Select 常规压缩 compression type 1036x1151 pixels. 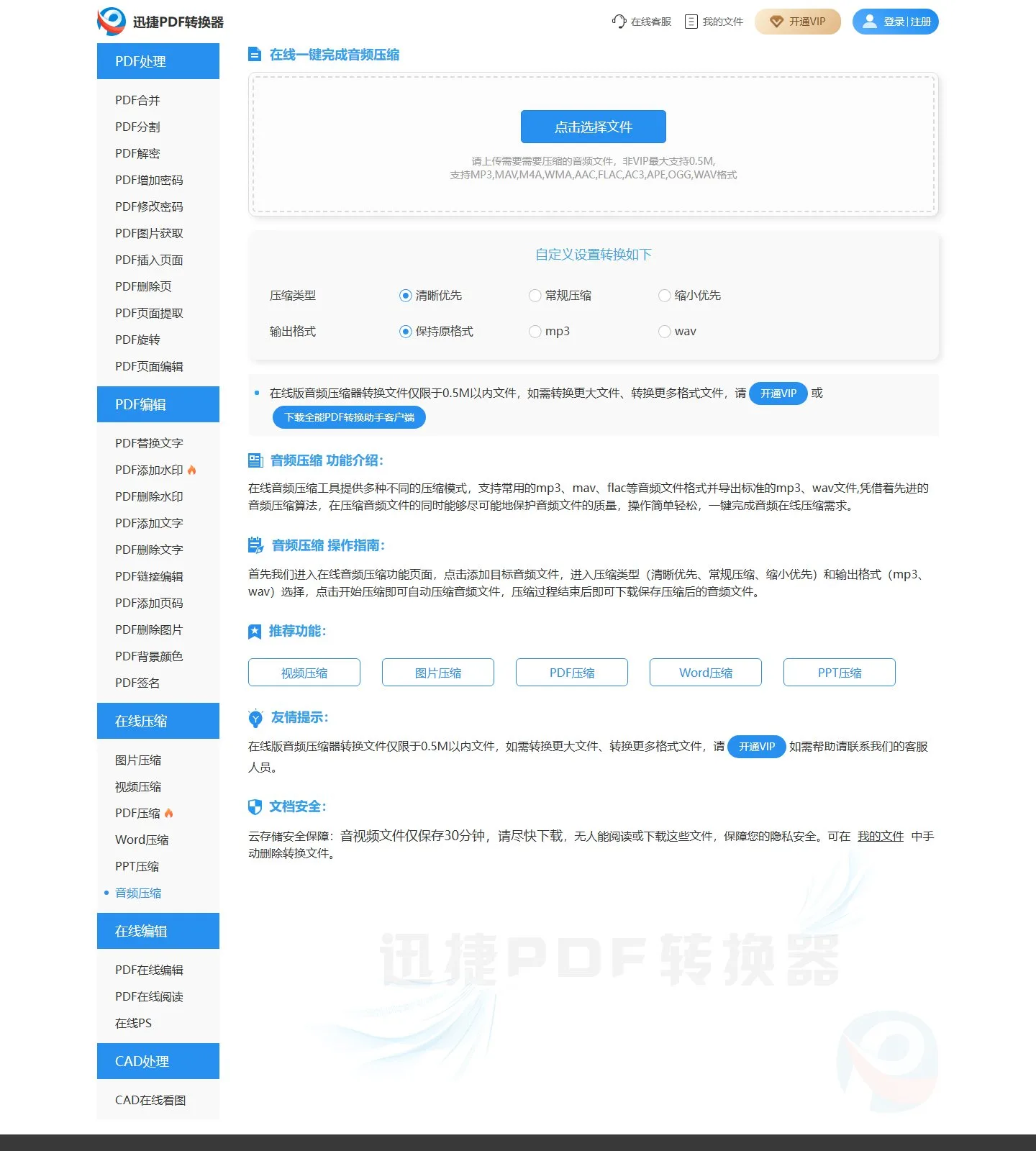click(x=535, y=296)
